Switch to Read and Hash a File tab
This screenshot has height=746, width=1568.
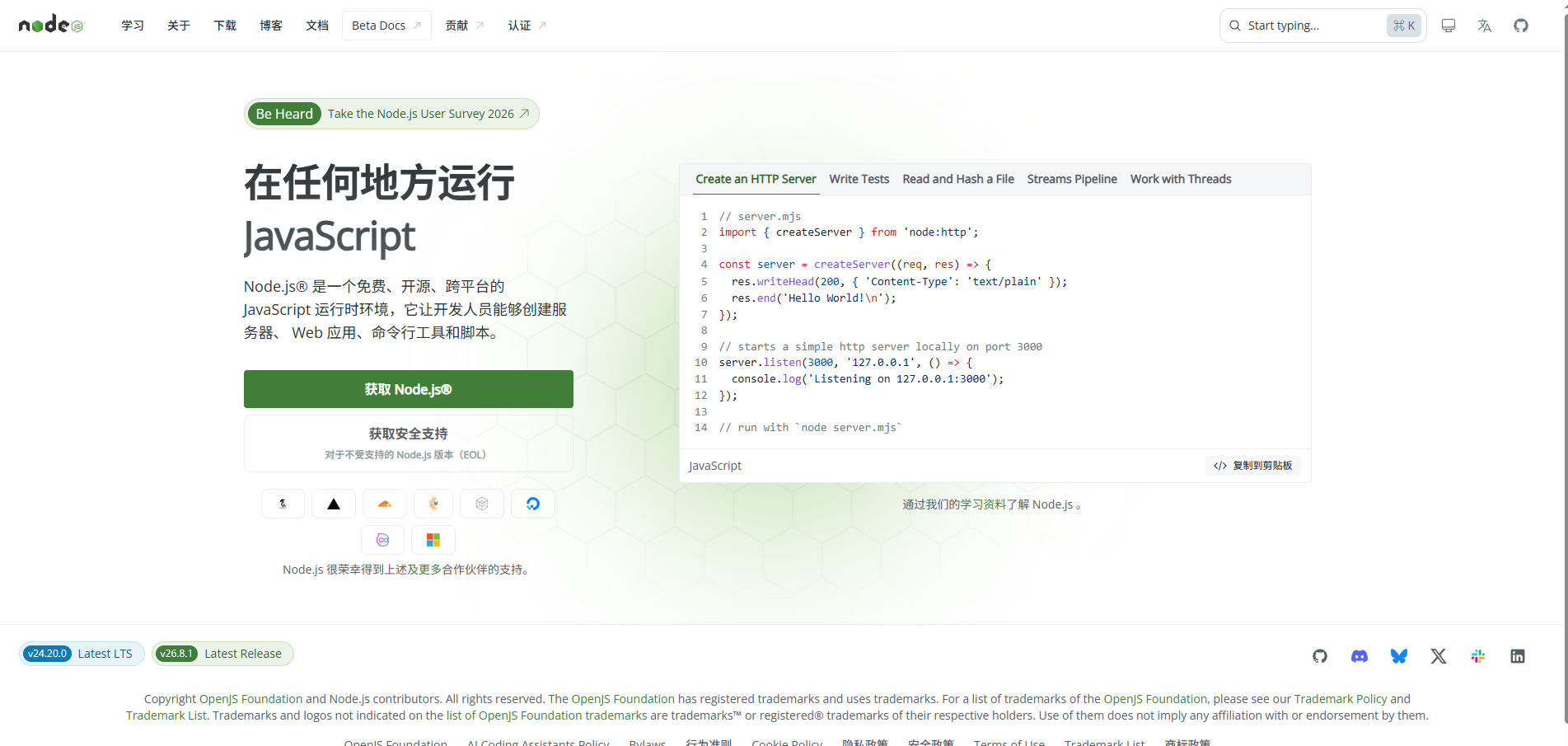pos(958,179)
